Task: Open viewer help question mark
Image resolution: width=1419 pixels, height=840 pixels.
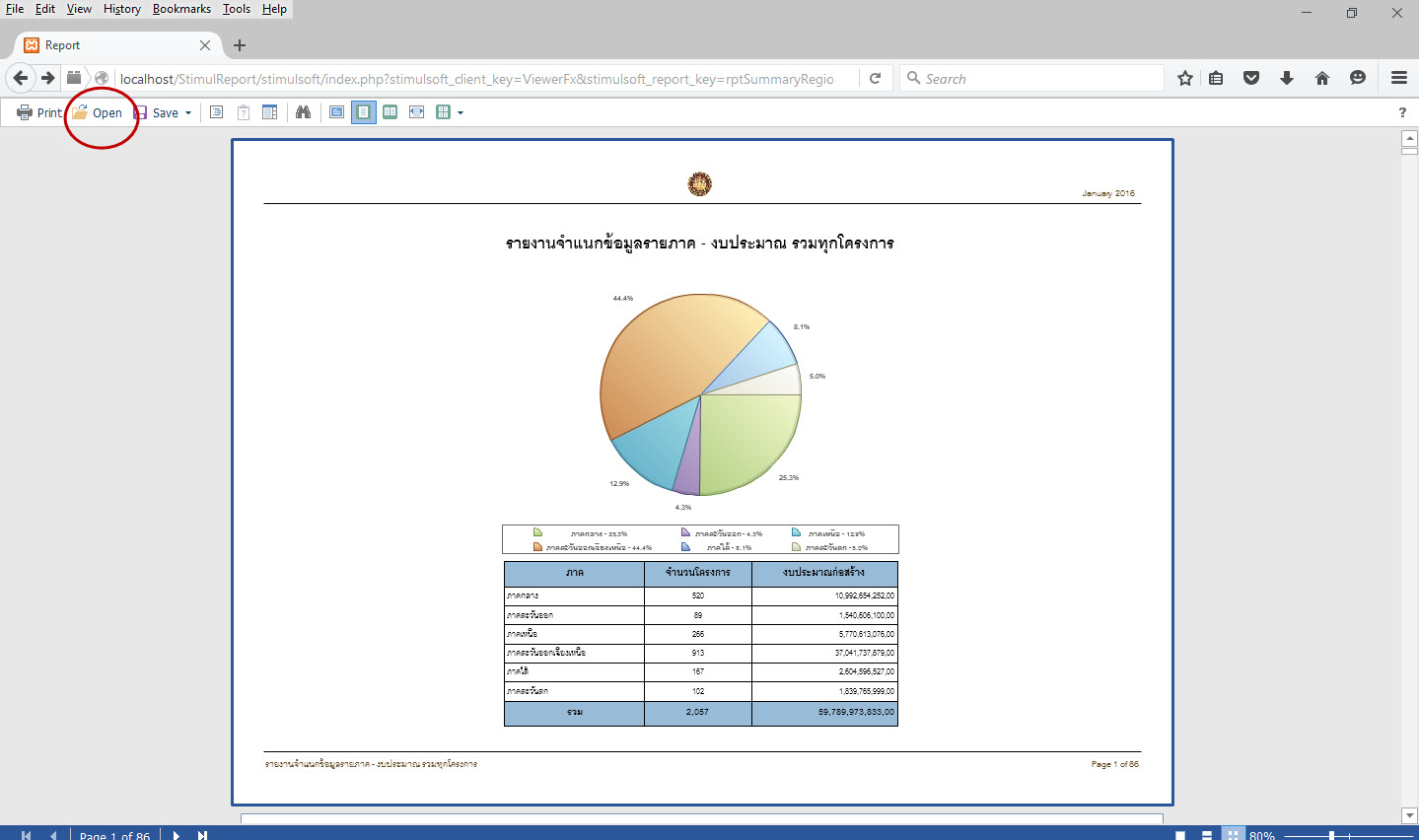Action: [1402, 112]
